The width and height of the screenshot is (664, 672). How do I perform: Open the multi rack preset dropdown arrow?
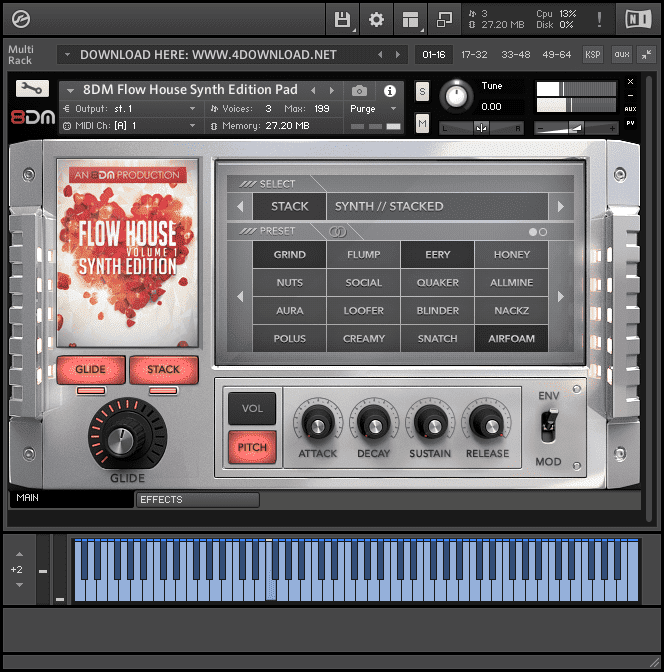pyautogui.click(x=67, y=54)
